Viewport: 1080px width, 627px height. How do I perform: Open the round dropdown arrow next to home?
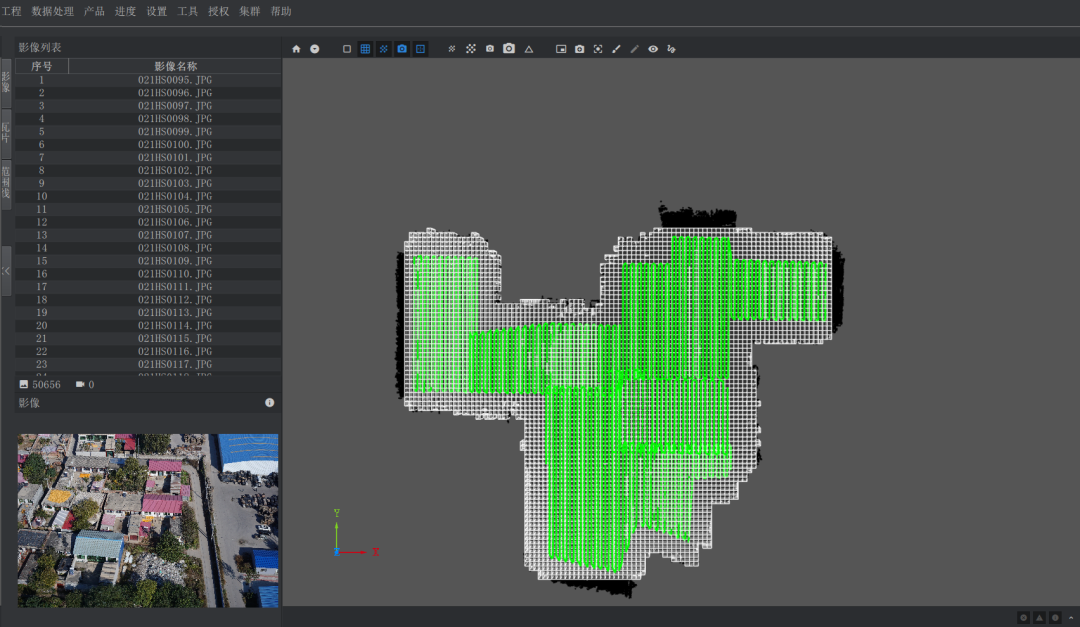click(314, 48)
